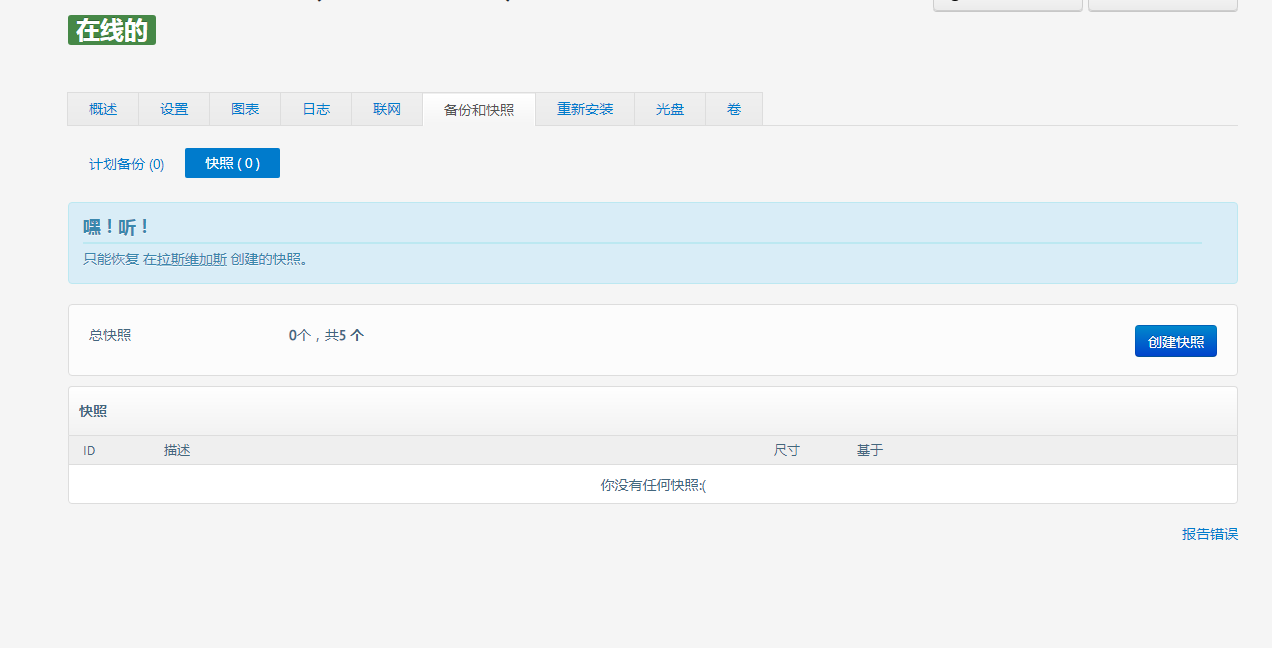Click the 报告错误 link
The width and height of the screenshot is (1272, 648).
1209,534
